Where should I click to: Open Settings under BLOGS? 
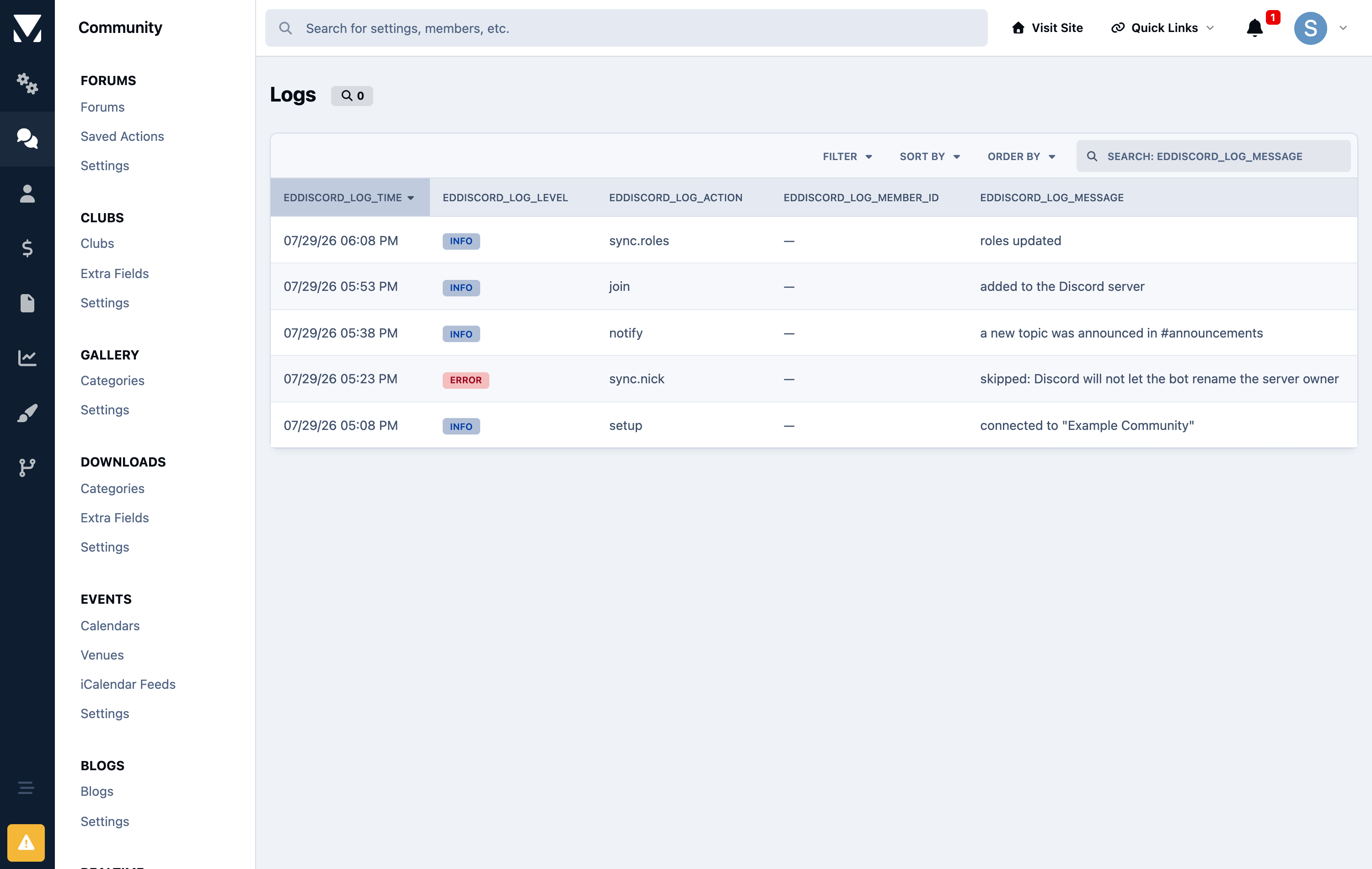105,821
